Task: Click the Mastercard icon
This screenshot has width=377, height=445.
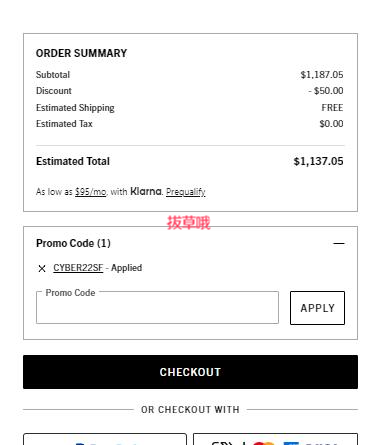Action: [x=264, y=443]
